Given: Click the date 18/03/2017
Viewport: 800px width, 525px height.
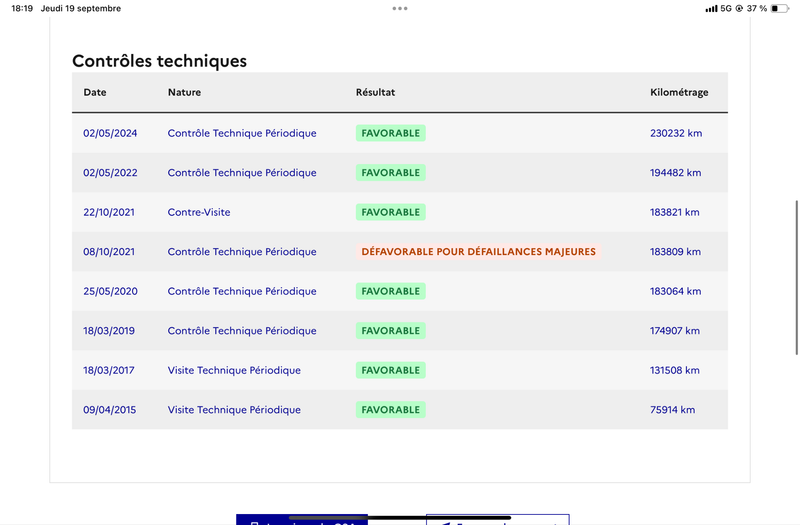Looking at the screenshot, I should pos(109,370).
